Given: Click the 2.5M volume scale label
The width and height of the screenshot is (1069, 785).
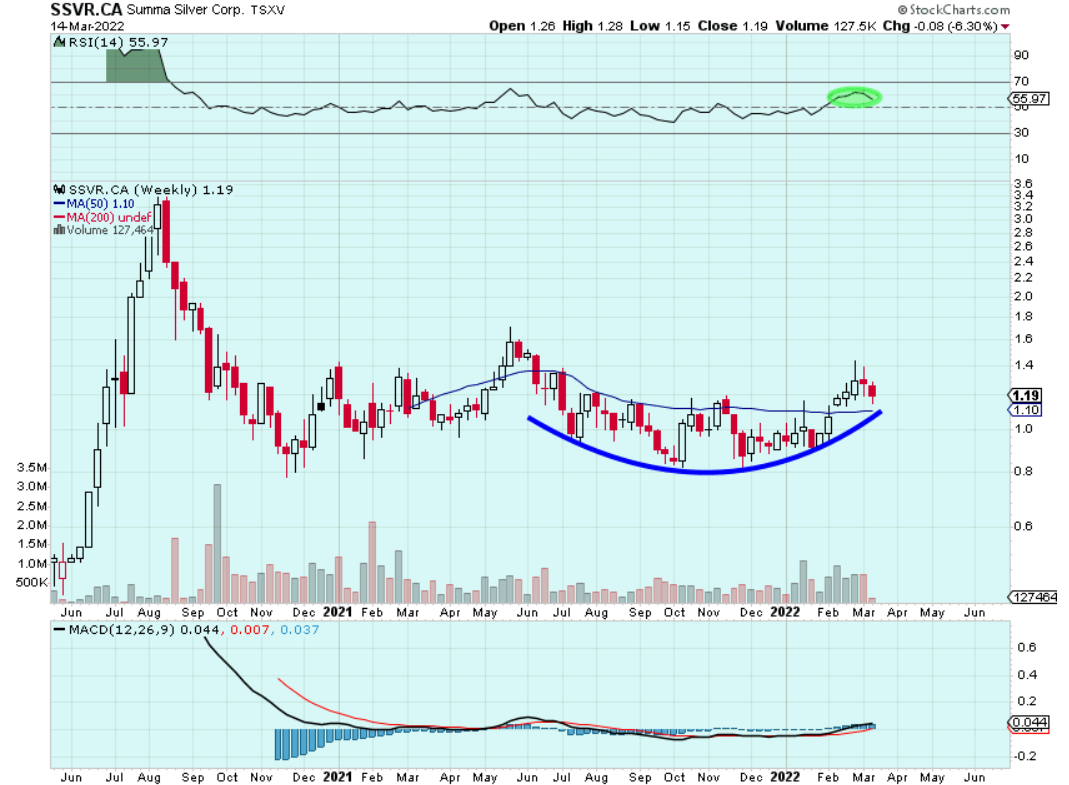Looking at the screenshot, I should click(x=32, y=506).
